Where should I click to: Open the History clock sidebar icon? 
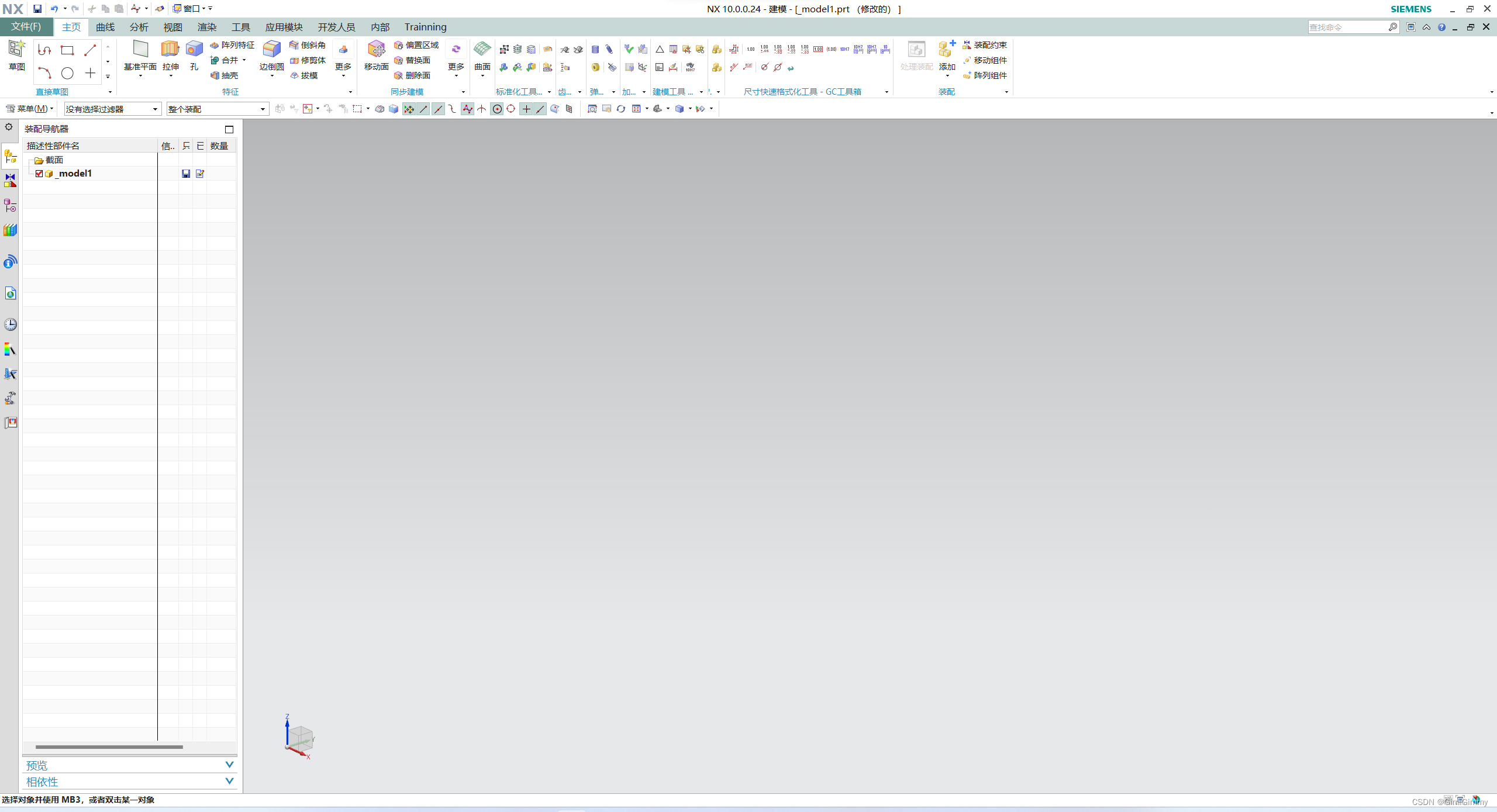tap(11, 324)
